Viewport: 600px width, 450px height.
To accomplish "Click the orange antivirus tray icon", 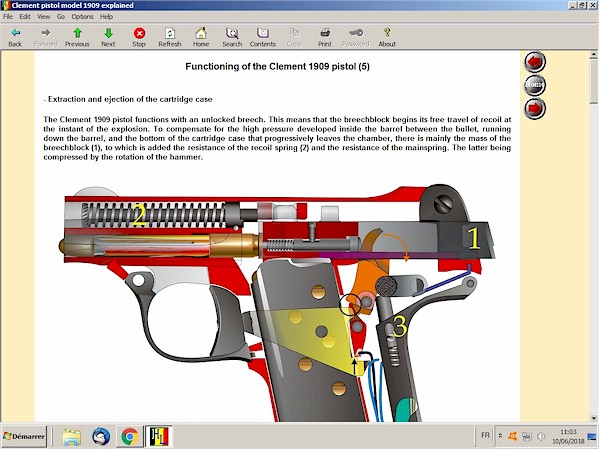I will [512, 436].
